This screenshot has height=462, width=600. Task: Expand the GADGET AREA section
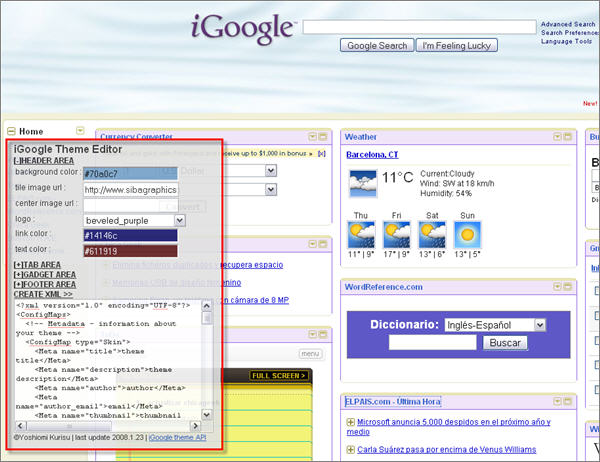pos(45,275)
